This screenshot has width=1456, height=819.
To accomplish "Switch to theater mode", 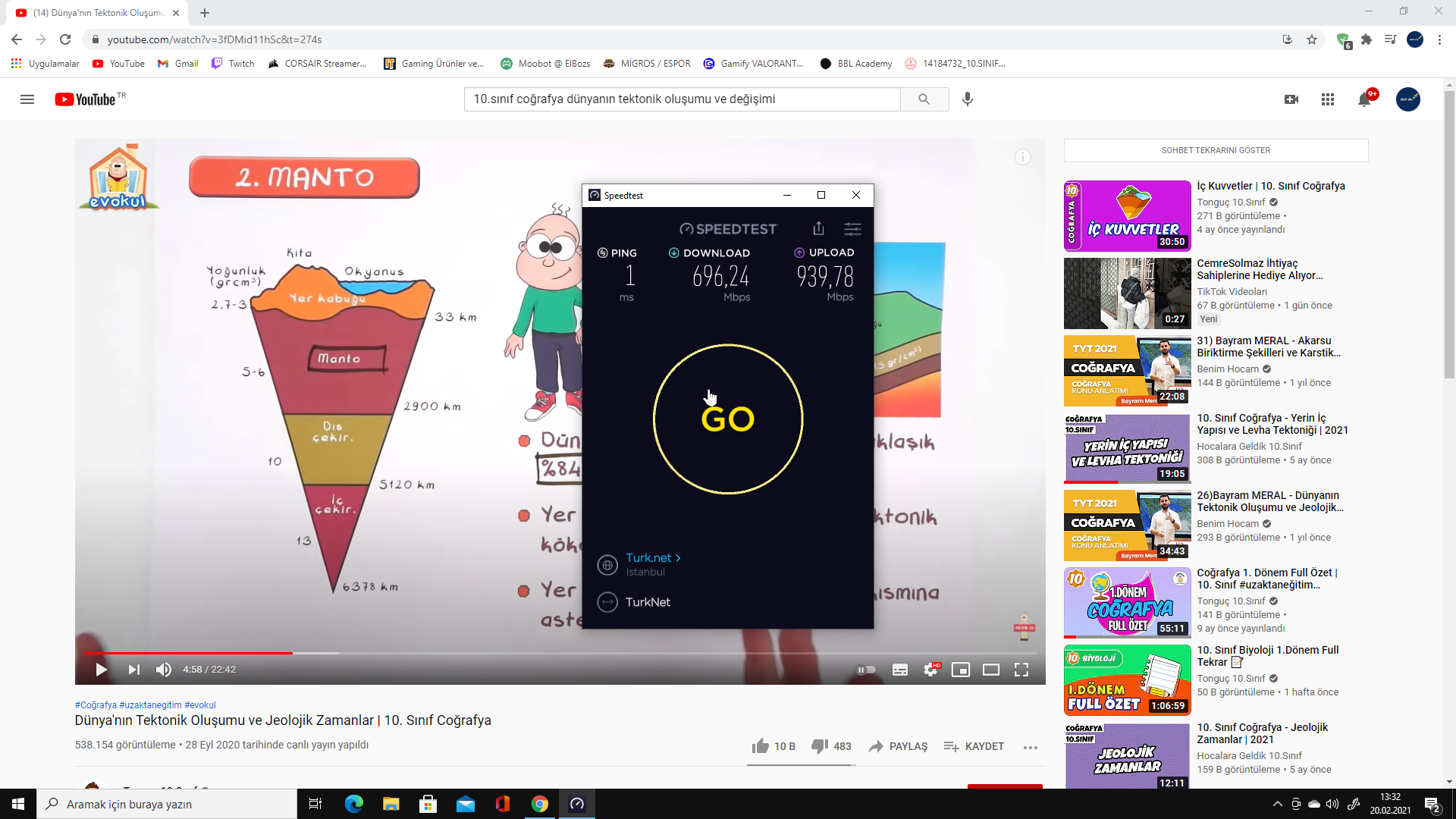I will coord(991,670).
